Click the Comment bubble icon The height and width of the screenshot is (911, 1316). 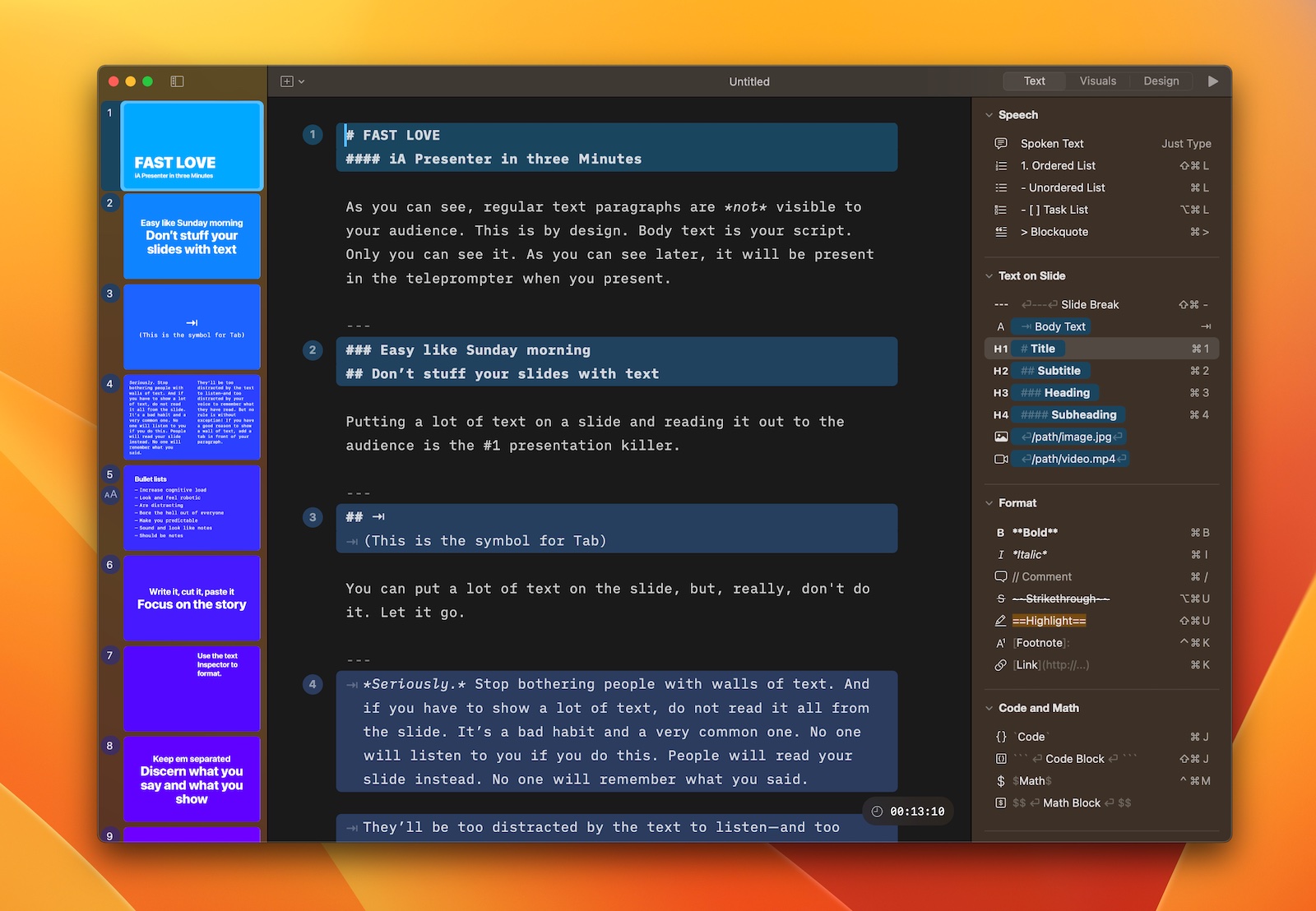tap(1001, 576)
